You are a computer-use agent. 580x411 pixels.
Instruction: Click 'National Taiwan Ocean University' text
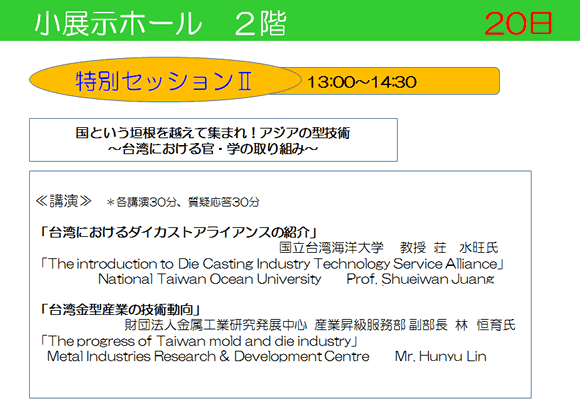210,279
